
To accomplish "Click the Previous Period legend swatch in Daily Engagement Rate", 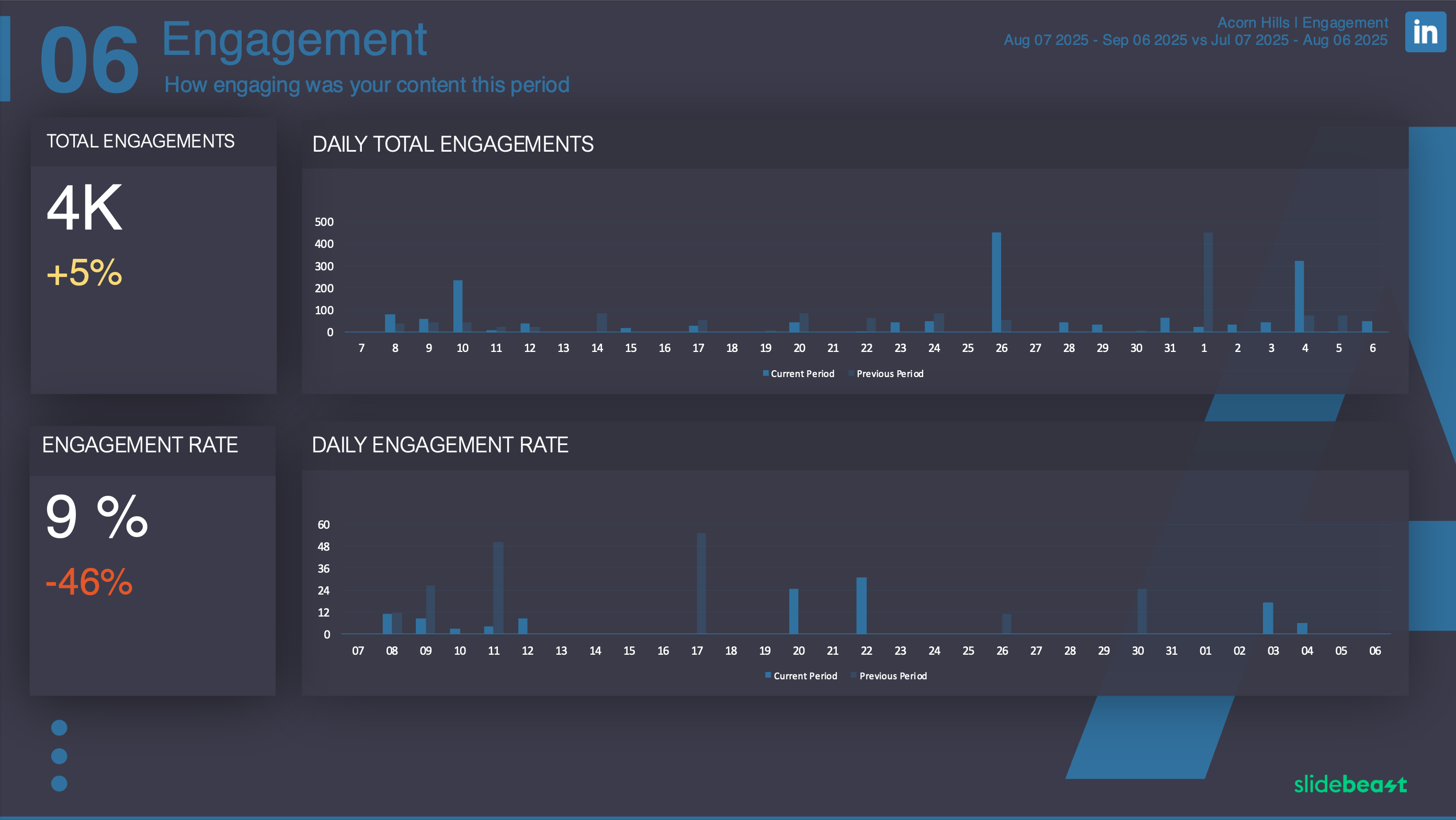I will click(854, 675).
